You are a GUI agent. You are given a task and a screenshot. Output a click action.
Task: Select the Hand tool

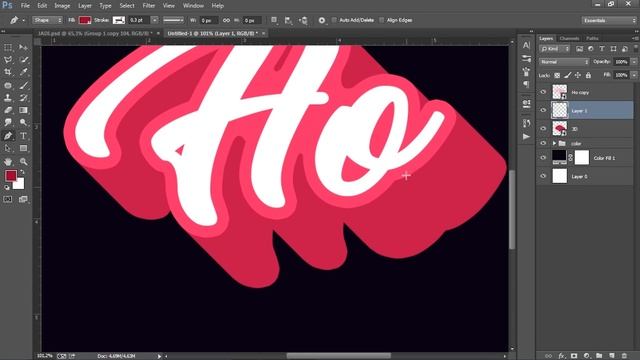(8, 162)
